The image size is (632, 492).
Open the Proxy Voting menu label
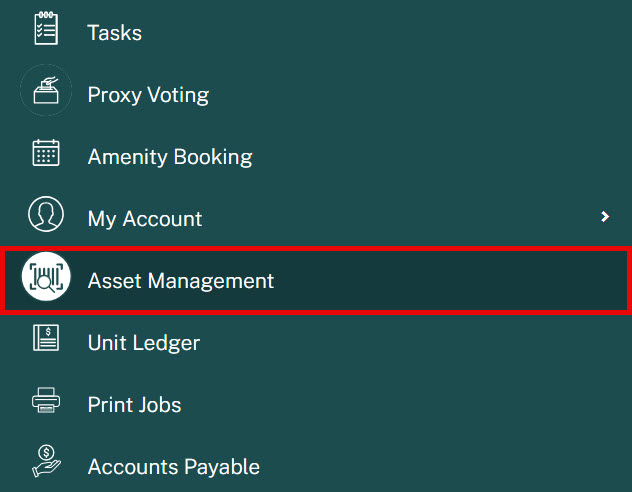(148, 95)
